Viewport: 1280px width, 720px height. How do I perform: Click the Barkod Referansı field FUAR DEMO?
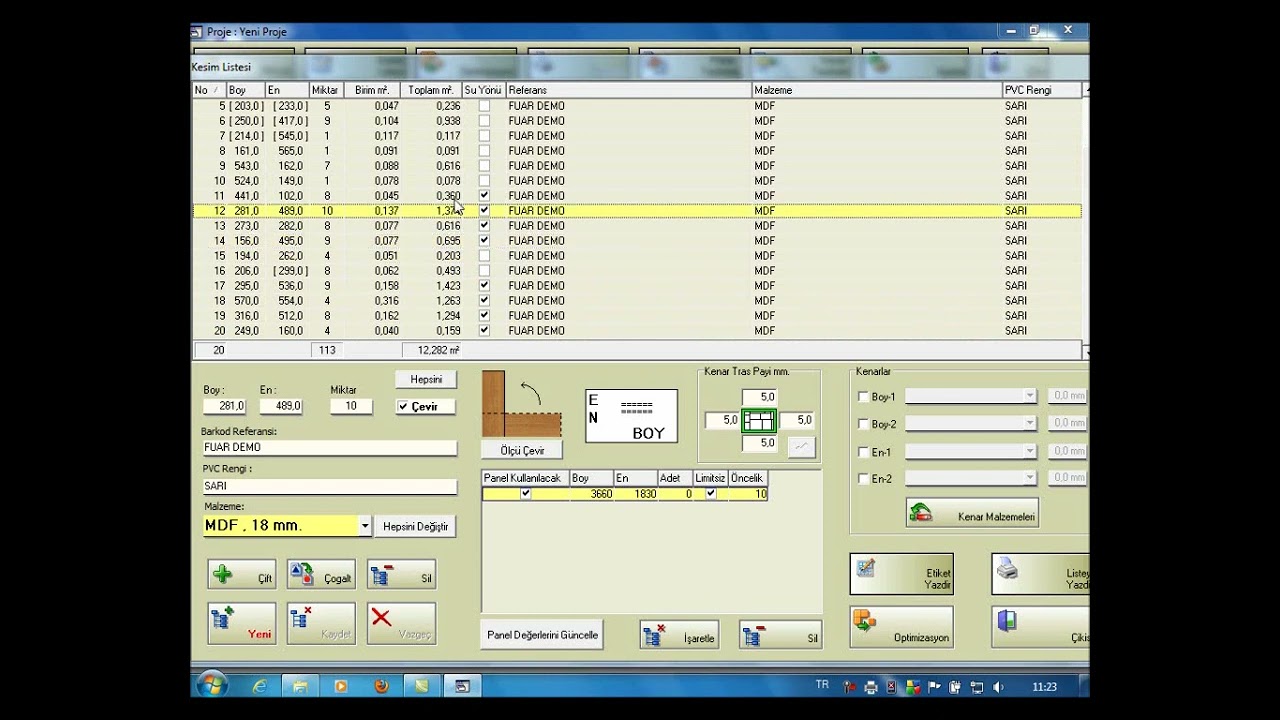(x=330, y=448)
